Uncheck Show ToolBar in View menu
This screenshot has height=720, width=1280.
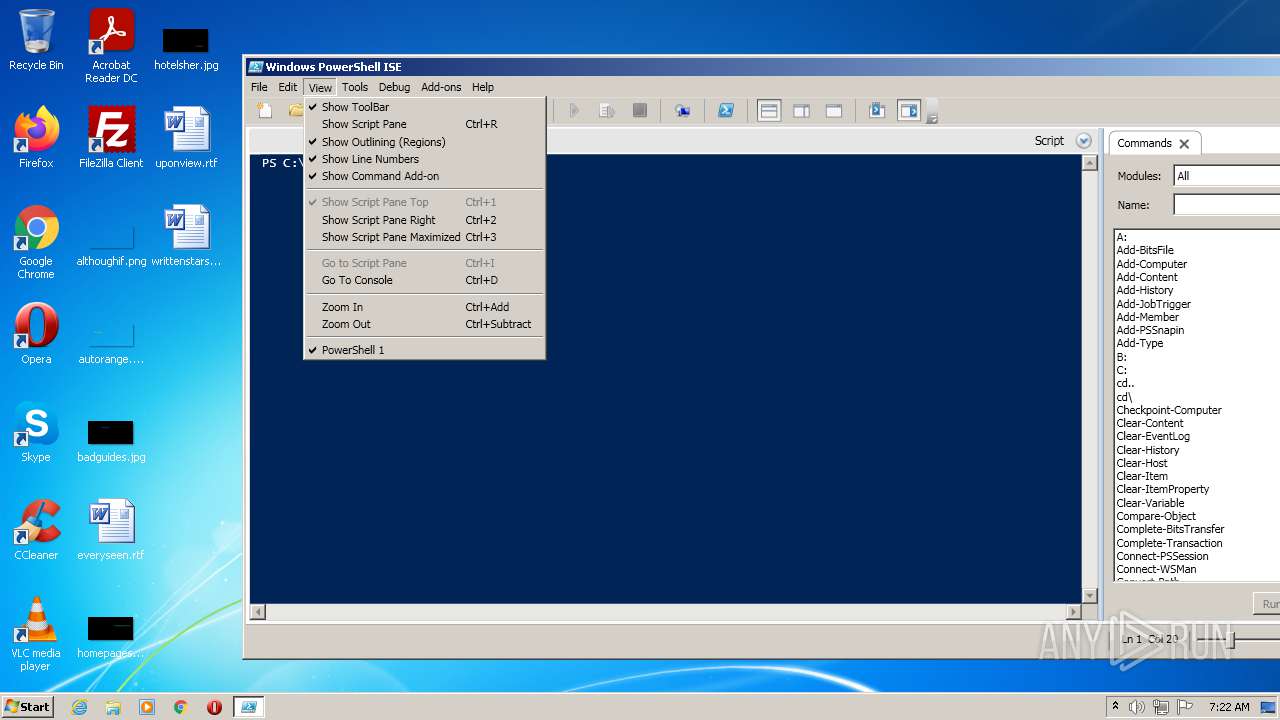click(425, 107)
